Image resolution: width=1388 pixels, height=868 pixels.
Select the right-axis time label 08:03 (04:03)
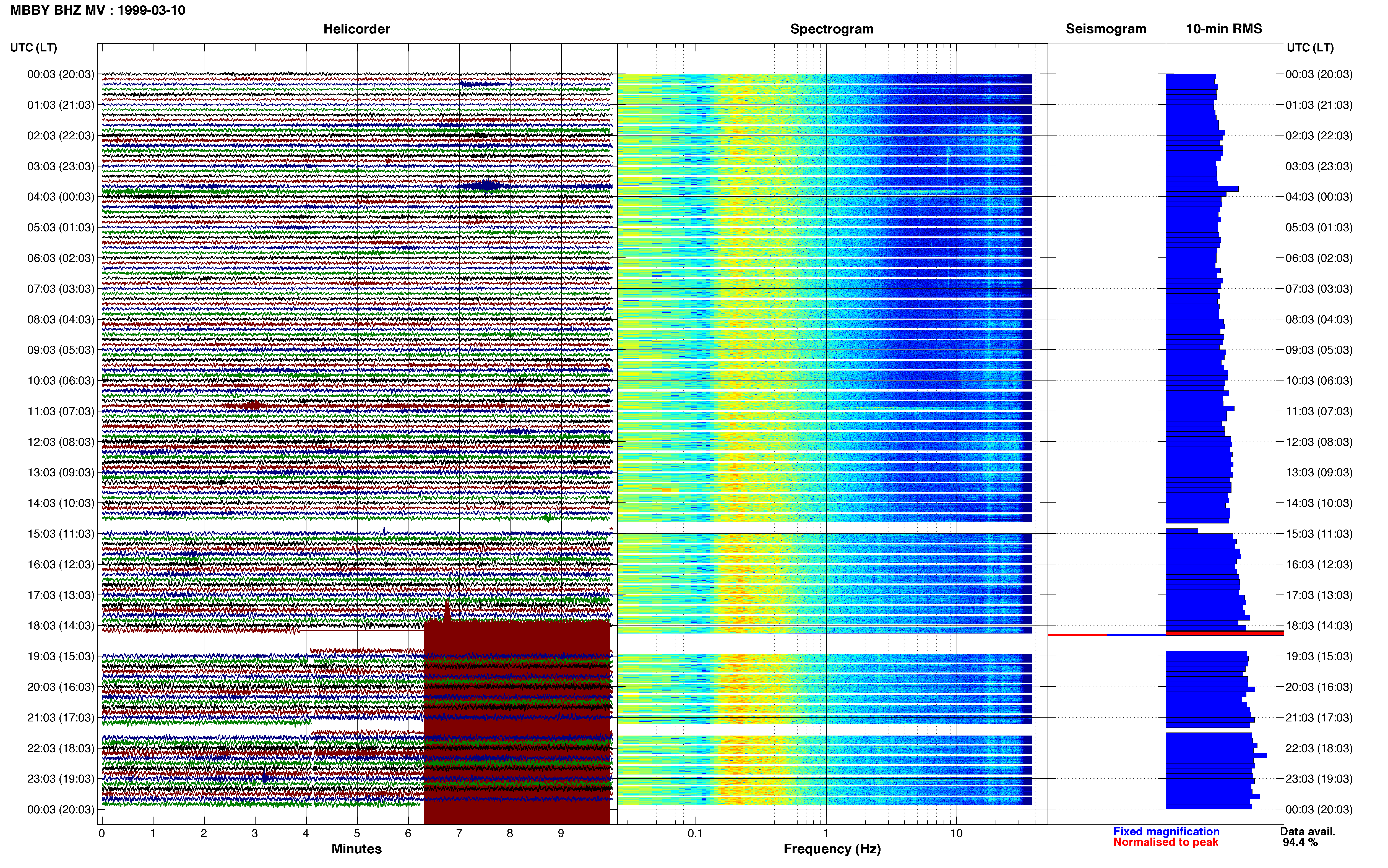click(x=1319, y=319)
